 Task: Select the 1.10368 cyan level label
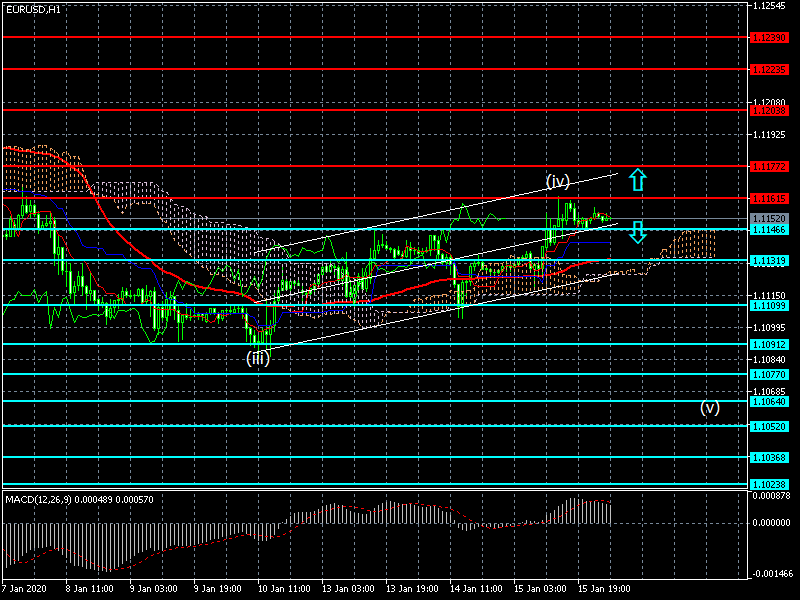(x=769, y=458)
